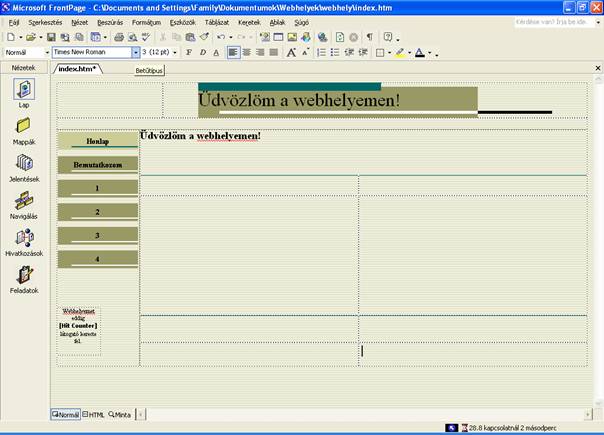
Task: Toggle bold formatting button
Action: coord(188,52)
